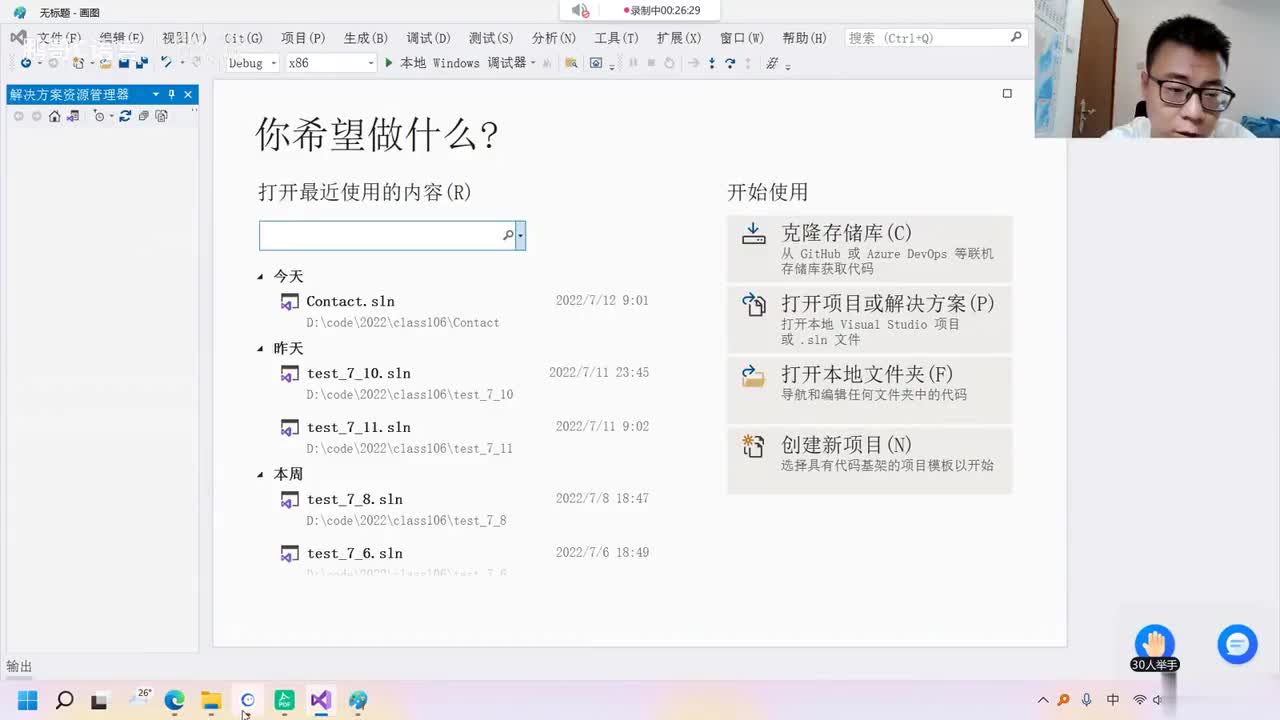Click the Save icon in toolbar

coord(124,63)
